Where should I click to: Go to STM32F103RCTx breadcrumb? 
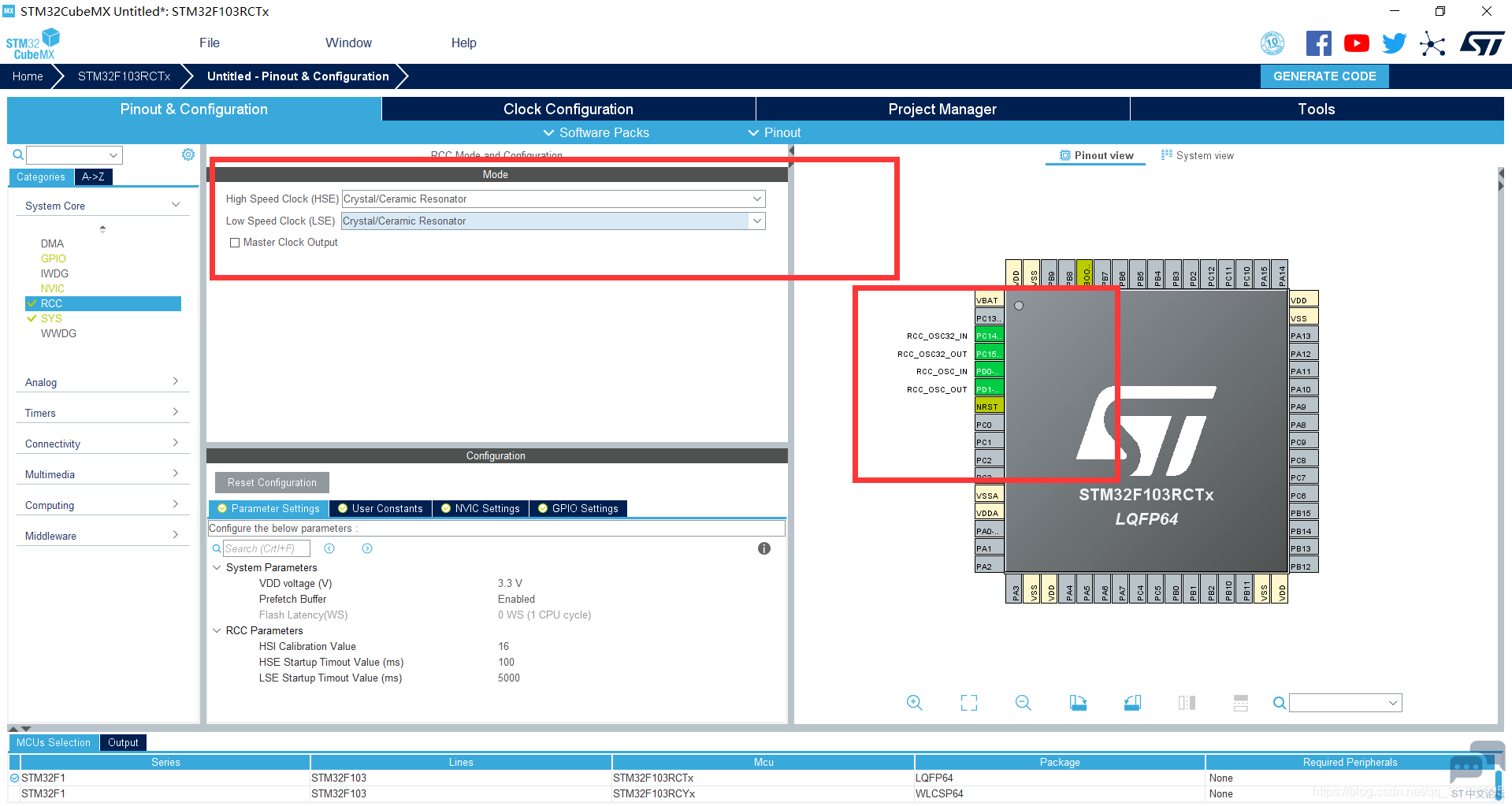pyautogui.click(x=124, y=76)
